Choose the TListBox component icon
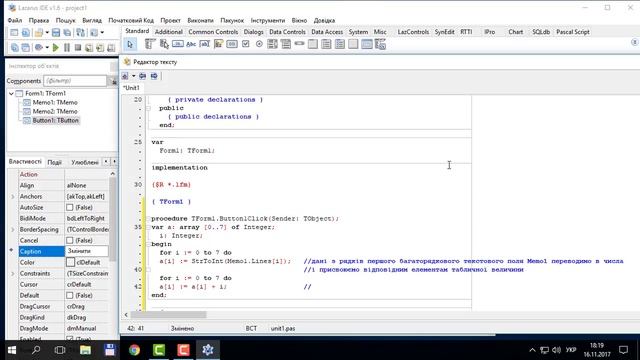This screenshot has height=360, width=640. pos(272,44)
